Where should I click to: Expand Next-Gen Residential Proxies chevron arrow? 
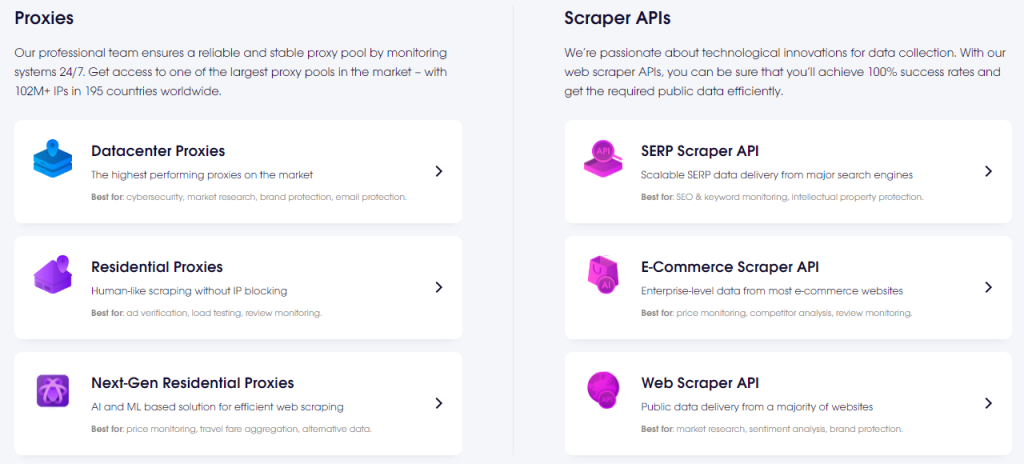(439, 403)
